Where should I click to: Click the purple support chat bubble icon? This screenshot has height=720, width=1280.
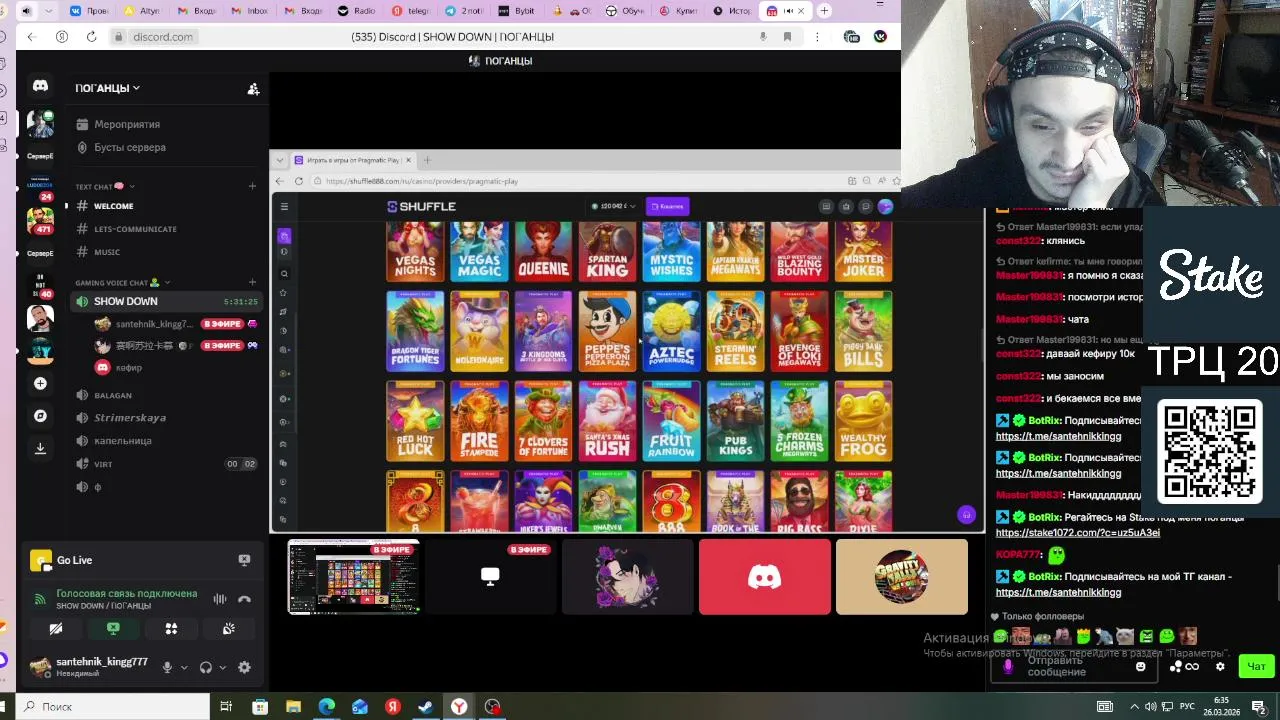966,515
